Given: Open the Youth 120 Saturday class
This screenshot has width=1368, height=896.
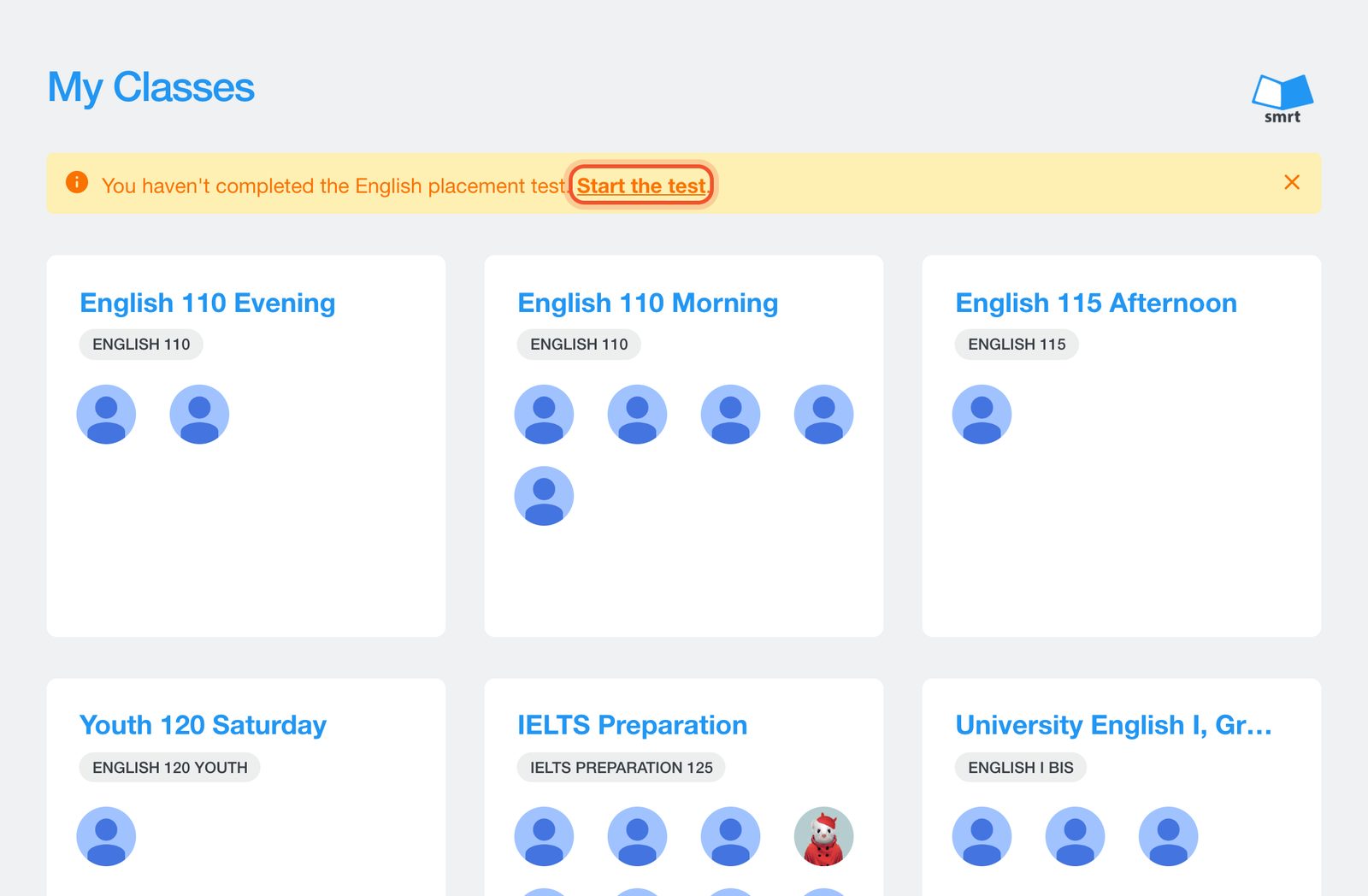Looking at the screenshot, I should 203,725.
